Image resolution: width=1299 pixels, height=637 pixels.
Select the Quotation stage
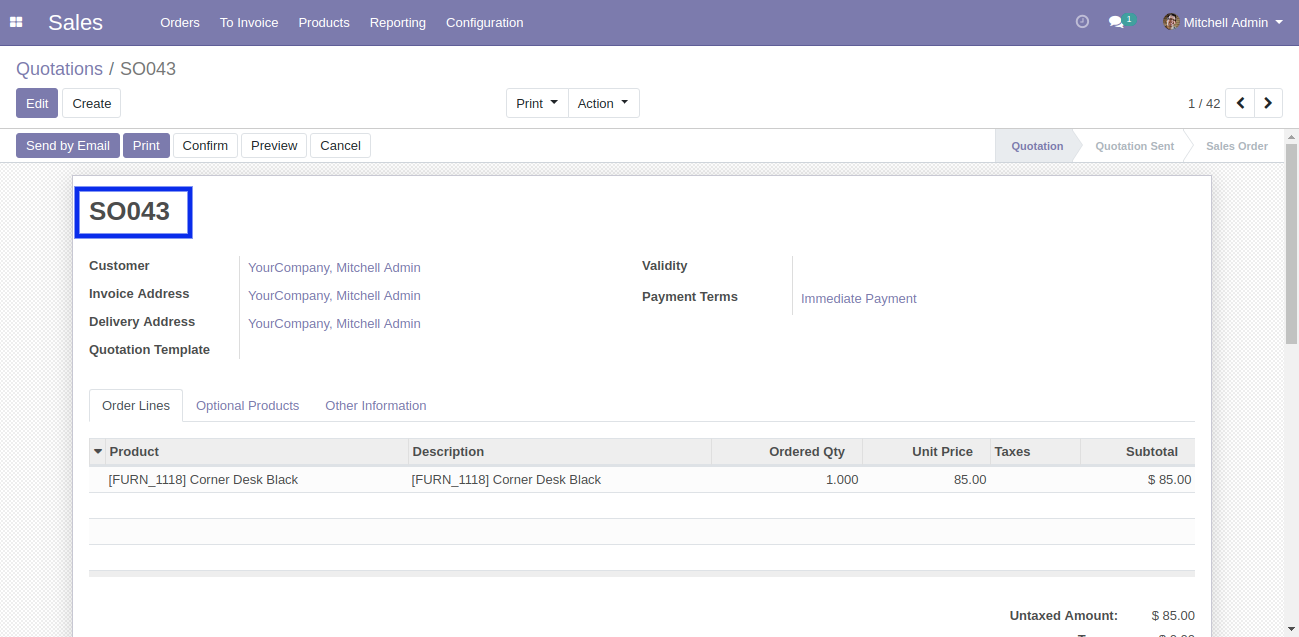[1037, 146]
